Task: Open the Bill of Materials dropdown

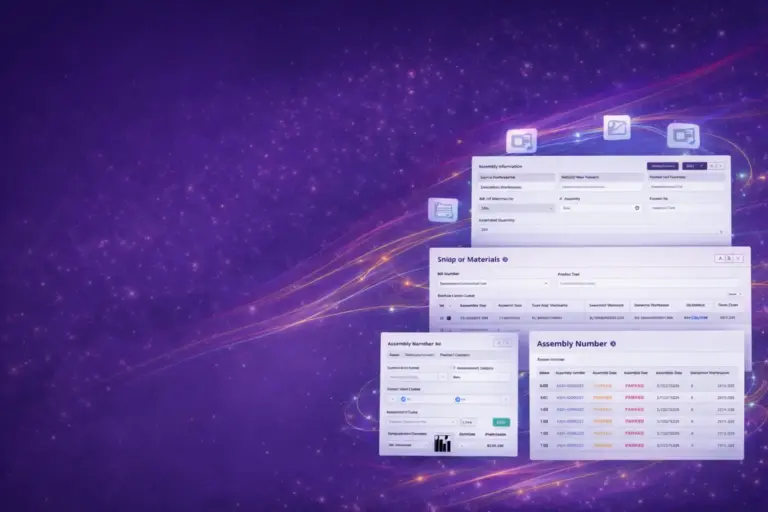Action: [x=513, y=208]
